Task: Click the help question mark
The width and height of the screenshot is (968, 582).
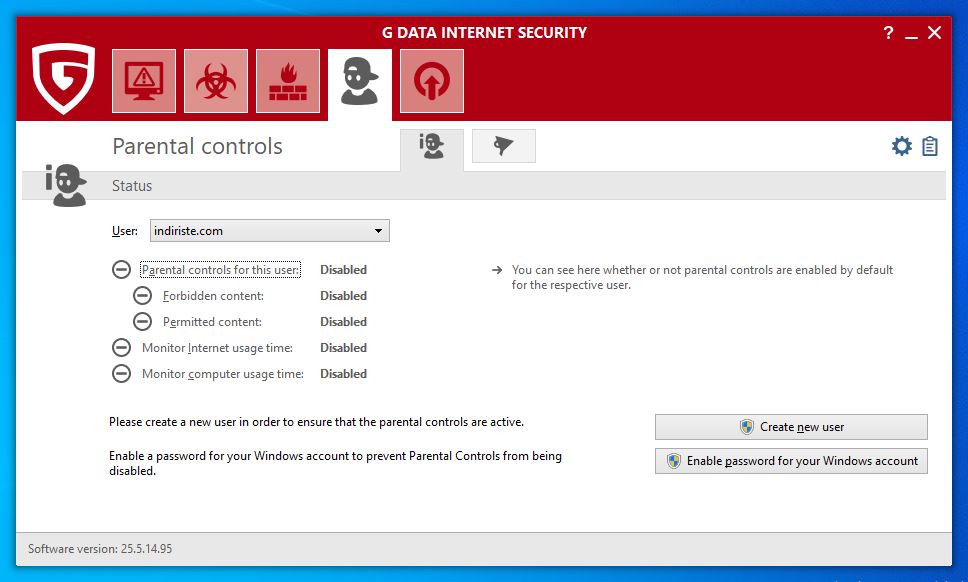Action: tap(888, 33)
